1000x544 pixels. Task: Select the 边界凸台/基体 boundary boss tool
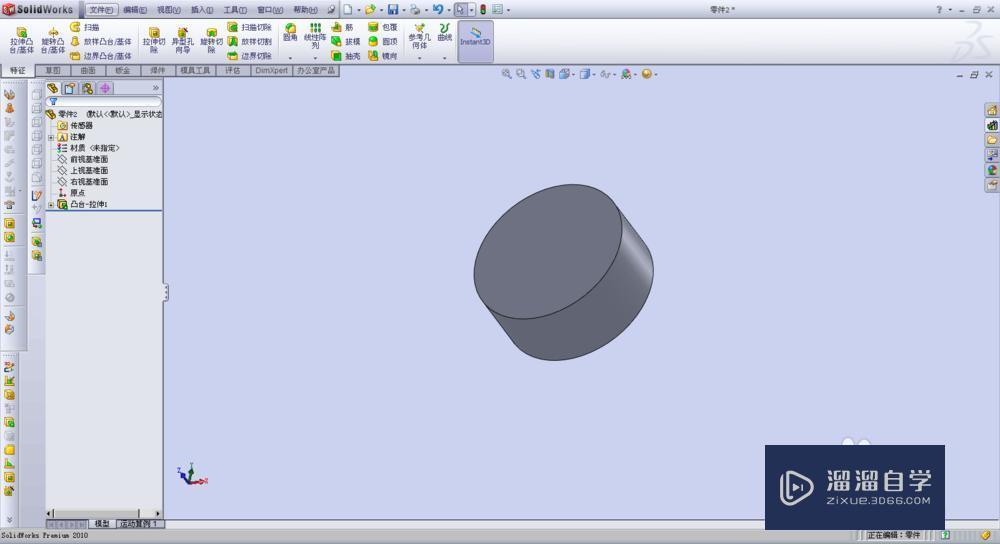click(101, 56)
